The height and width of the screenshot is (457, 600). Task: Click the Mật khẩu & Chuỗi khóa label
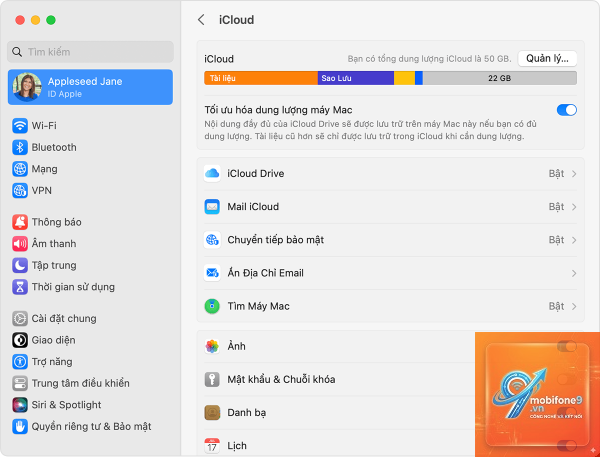click(x=281, y=379)
